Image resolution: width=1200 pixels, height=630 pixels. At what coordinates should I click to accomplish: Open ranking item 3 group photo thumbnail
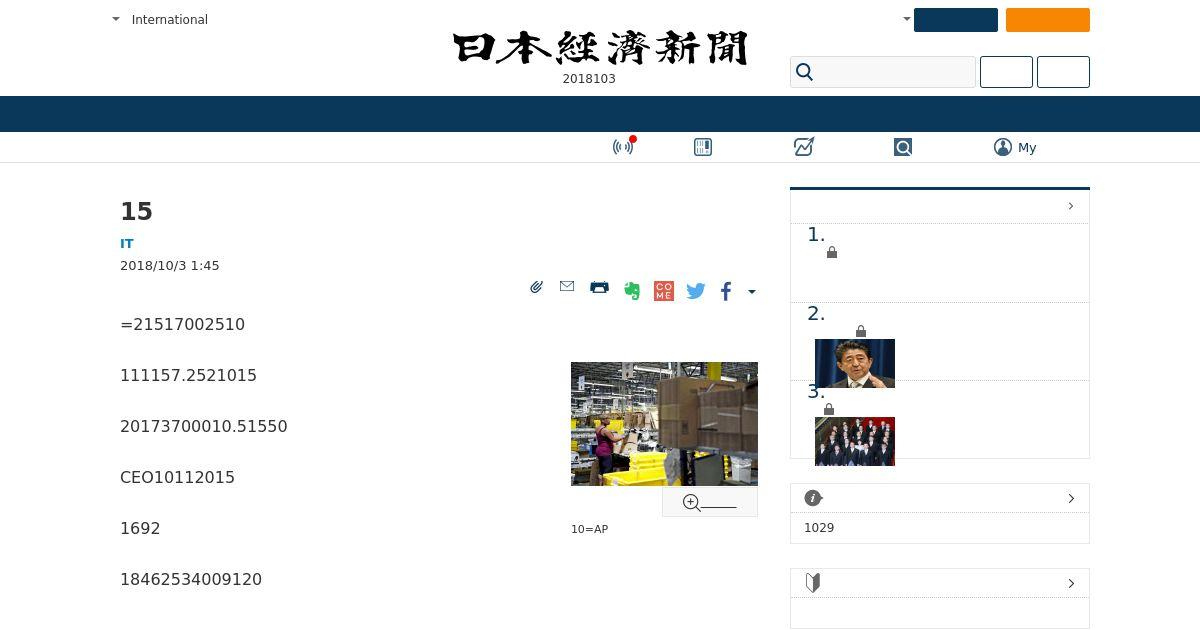[x=855, y=441]
